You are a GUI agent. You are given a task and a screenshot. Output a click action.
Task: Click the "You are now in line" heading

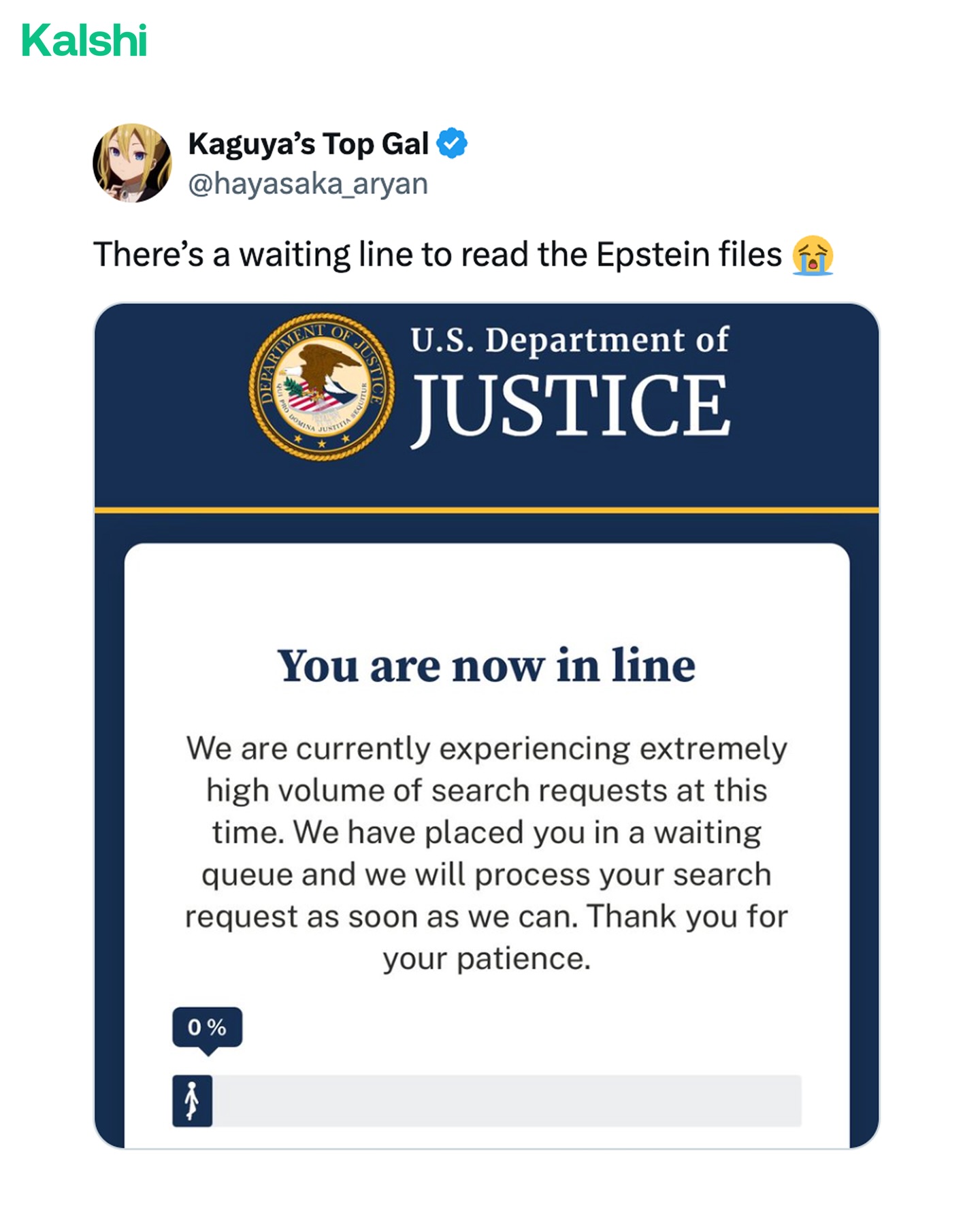click(x=487, y=666)
